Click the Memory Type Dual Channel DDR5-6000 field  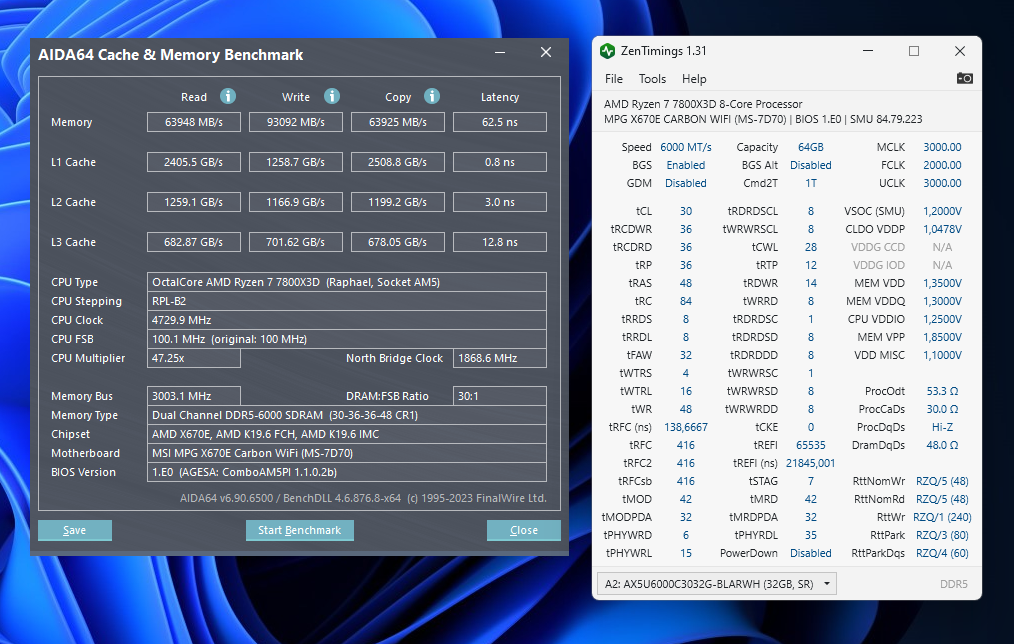[347, 415]
